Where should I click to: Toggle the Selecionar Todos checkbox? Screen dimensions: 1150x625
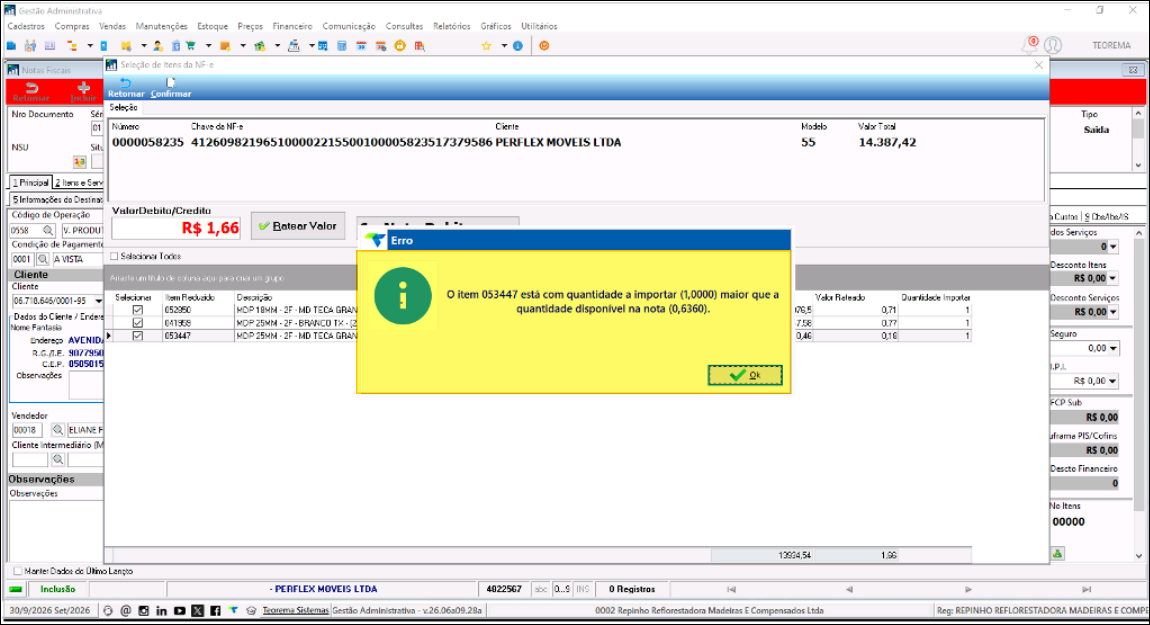(x=114, y=256)
